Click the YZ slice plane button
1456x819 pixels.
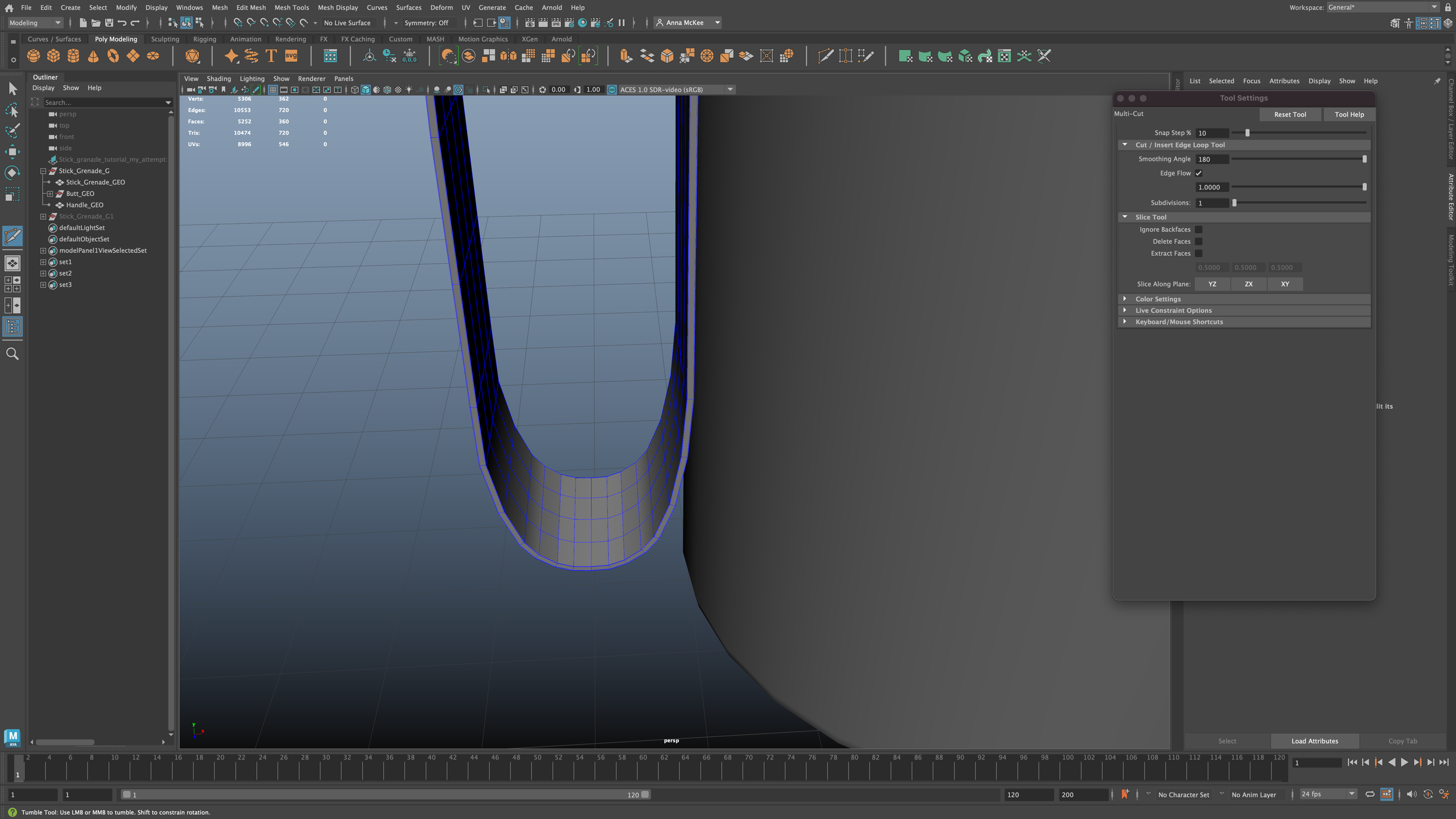click(1212, 284)
